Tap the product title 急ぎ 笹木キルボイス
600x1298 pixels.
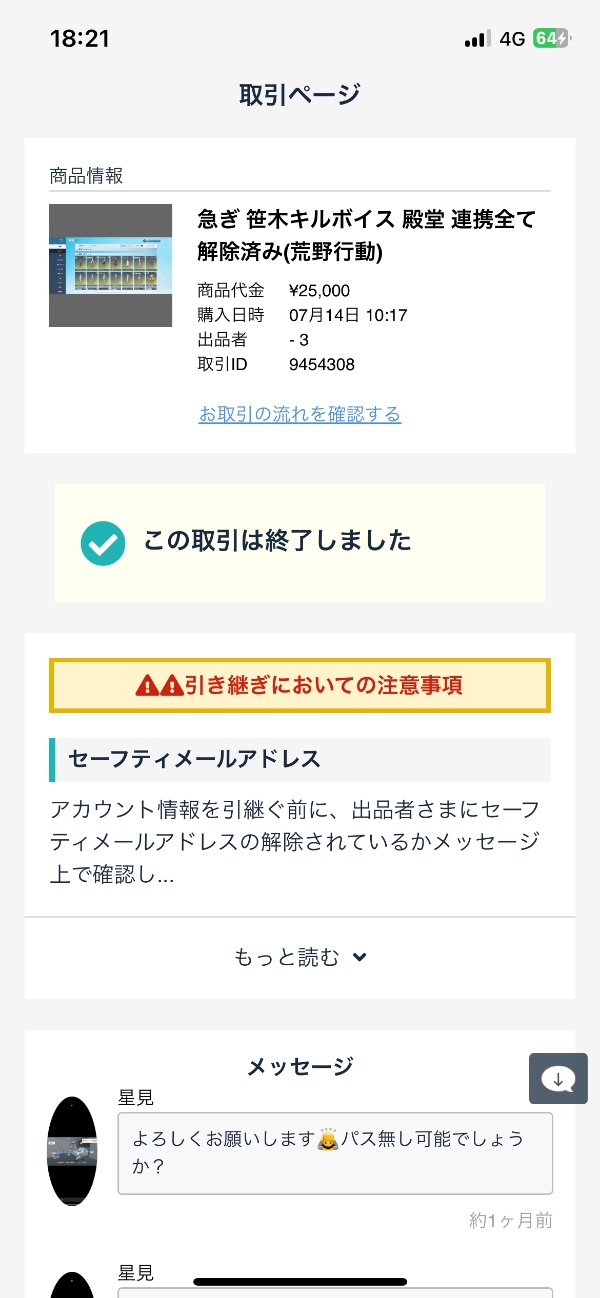(x=367, y=235)
